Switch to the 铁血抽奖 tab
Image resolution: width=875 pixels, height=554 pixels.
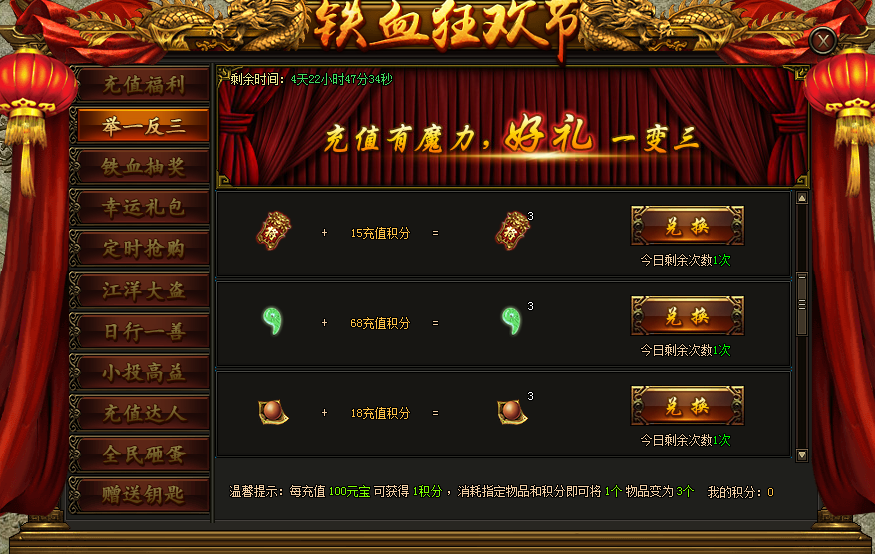[x=143, y=167]
